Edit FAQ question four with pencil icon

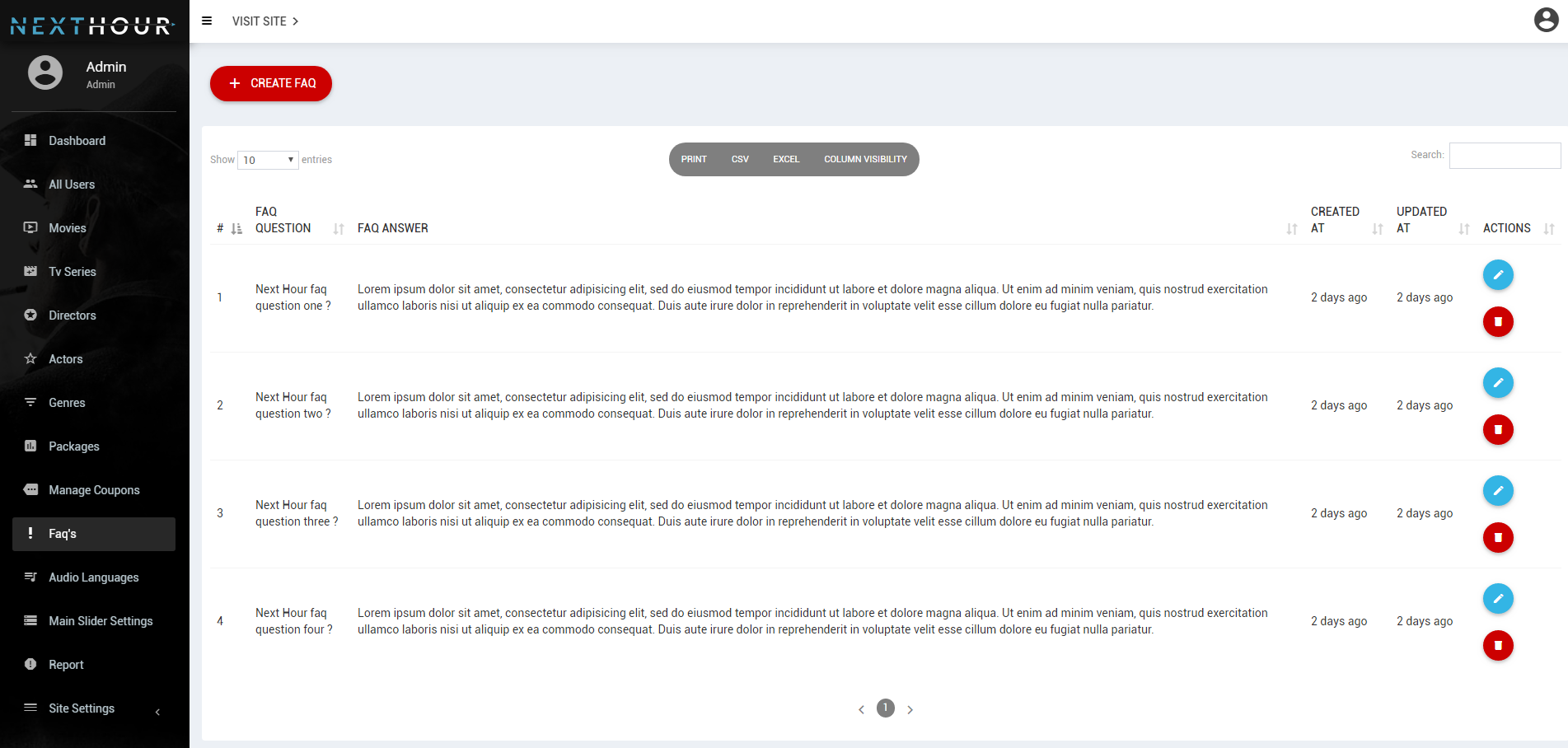(x=1498, y=598)
